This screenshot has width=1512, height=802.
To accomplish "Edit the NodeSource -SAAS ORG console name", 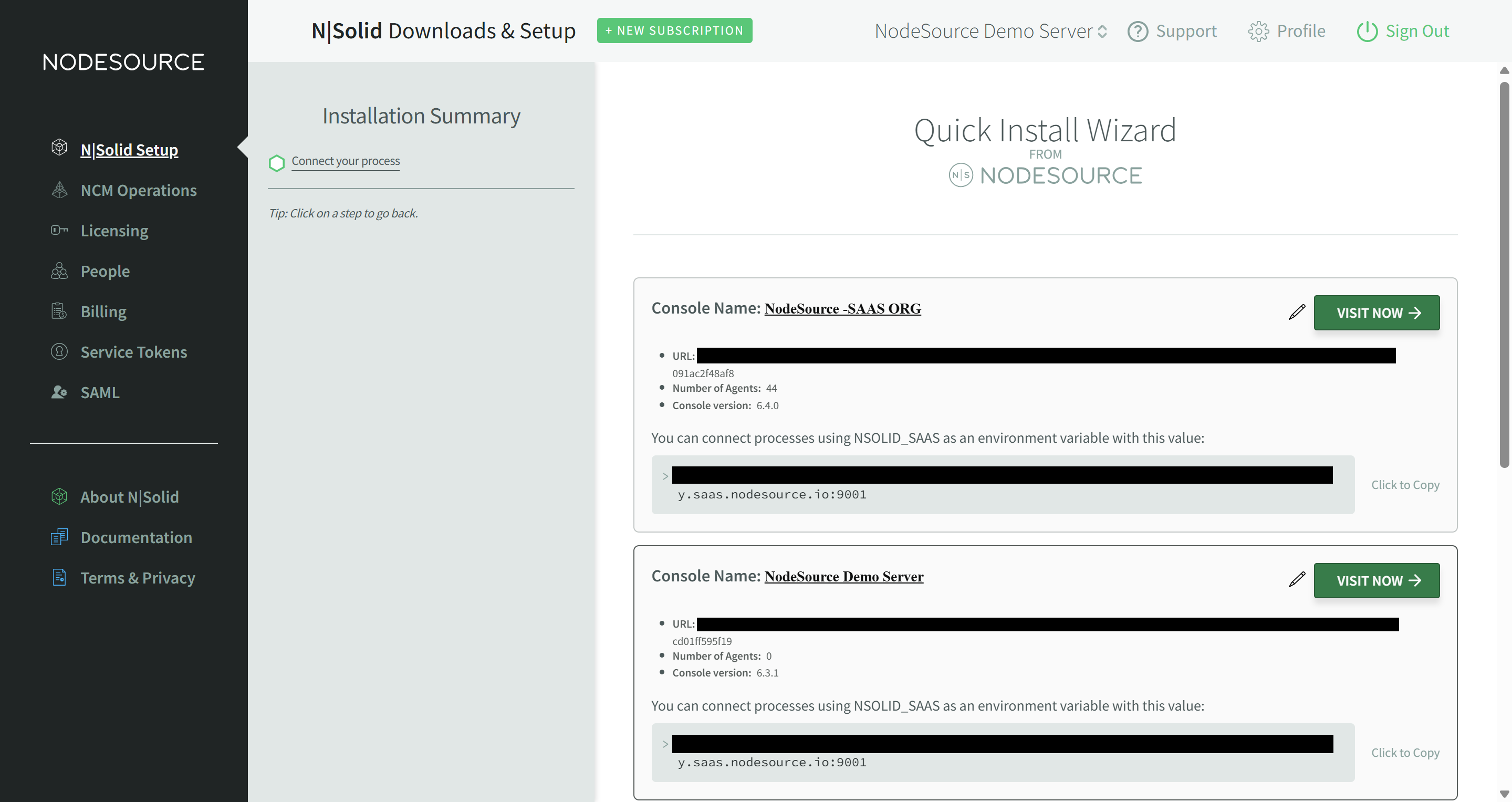I will pos(1296,312).
